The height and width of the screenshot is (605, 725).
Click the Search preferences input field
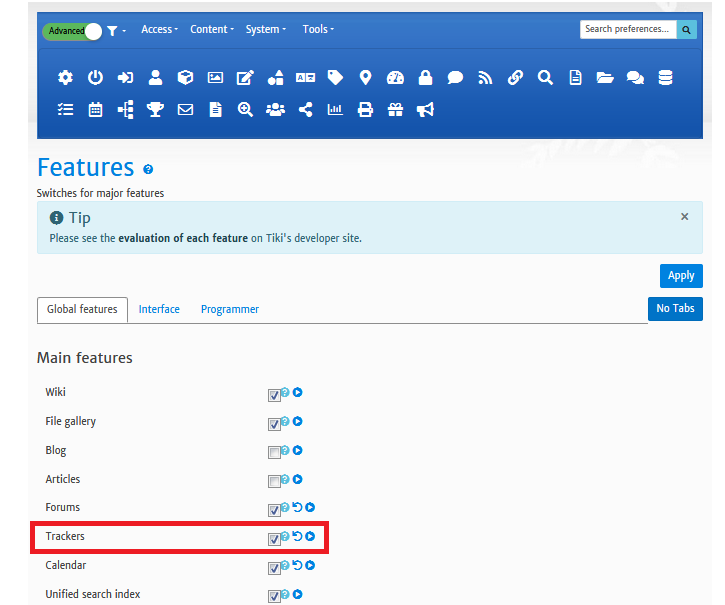(x=628, y=30)
